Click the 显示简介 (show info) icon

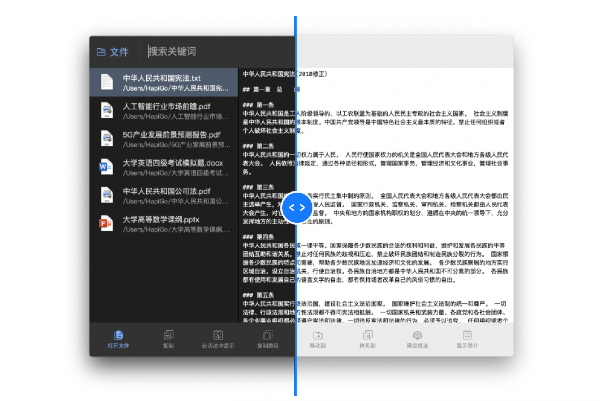[467, 335]
